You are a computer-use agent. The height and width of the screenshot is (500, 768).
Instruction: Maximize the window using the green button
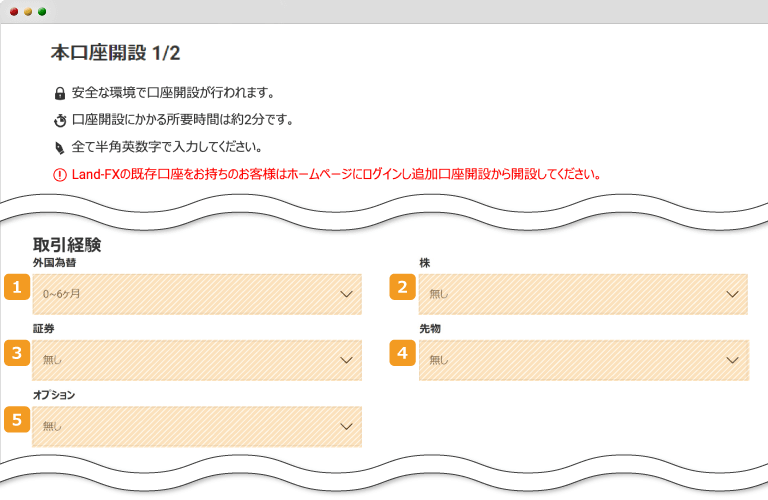(x=41, y=11)
